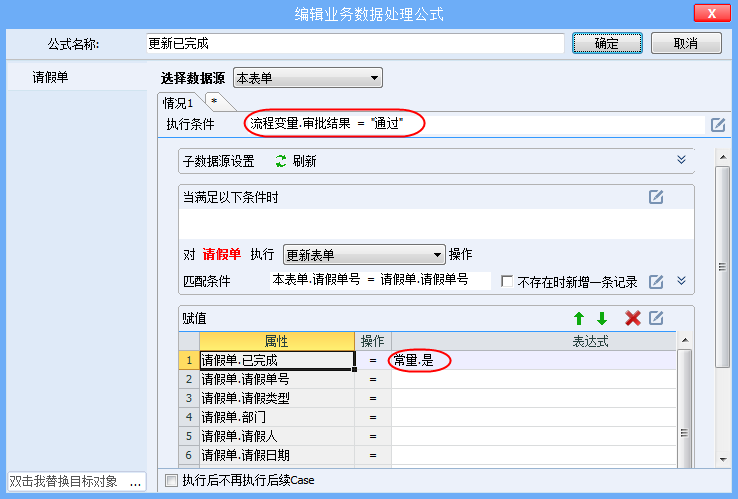Click row number 1 header
This screenshot has height=499, width=738.
coord(189,361)
